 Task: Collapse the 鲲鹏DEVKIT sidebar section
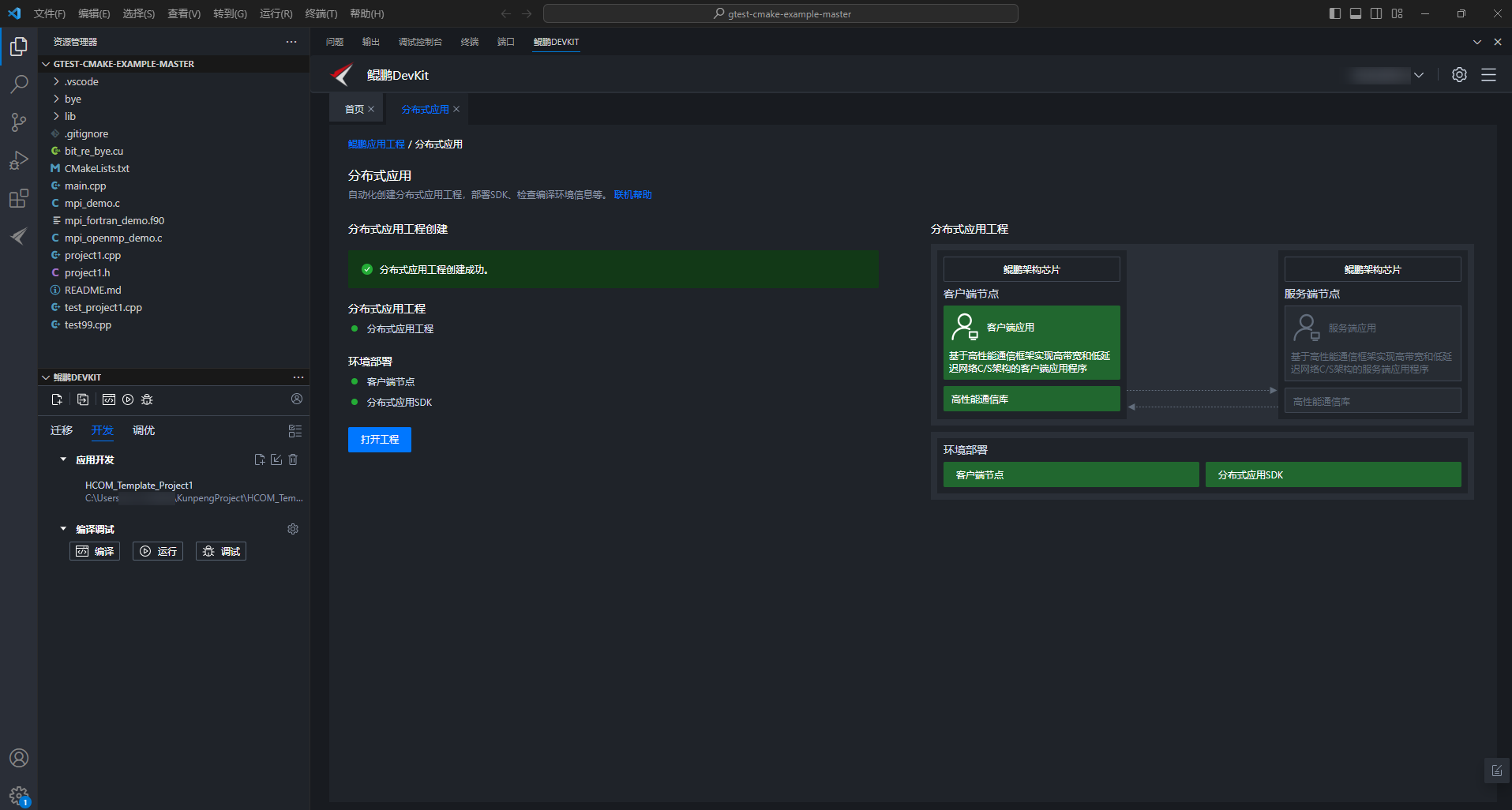point(46,377)
